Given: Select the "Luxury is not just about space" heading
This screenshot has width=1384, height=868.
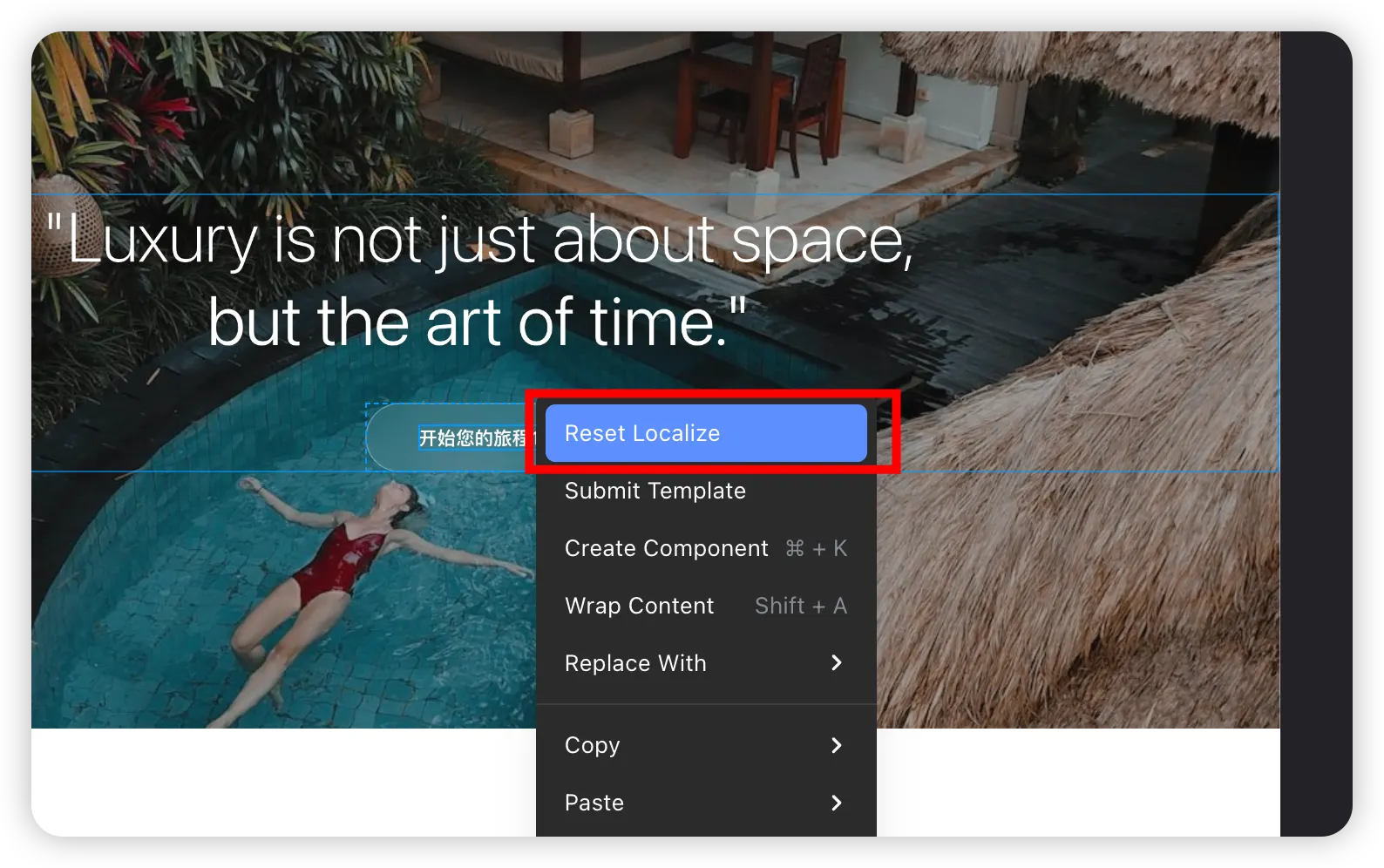Looking at the screenshot, I should point(478,240).
